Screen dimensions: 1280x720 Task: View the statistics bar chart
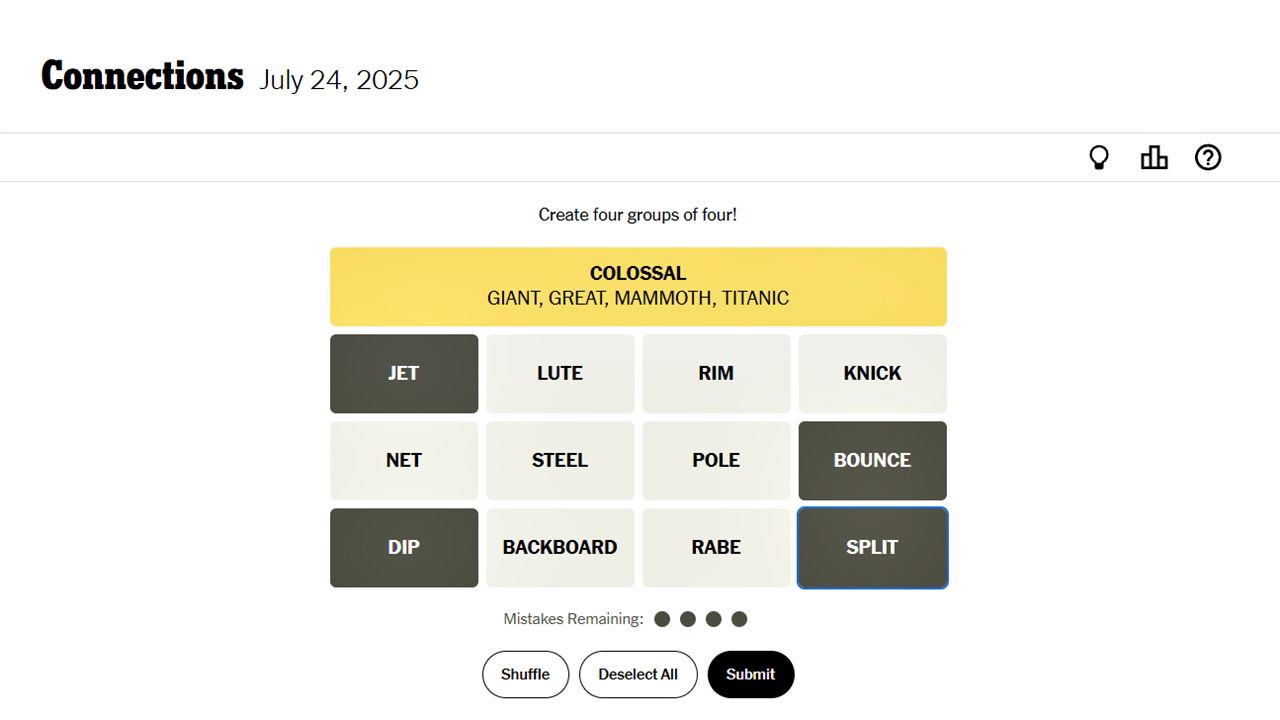pos(1154,157)
